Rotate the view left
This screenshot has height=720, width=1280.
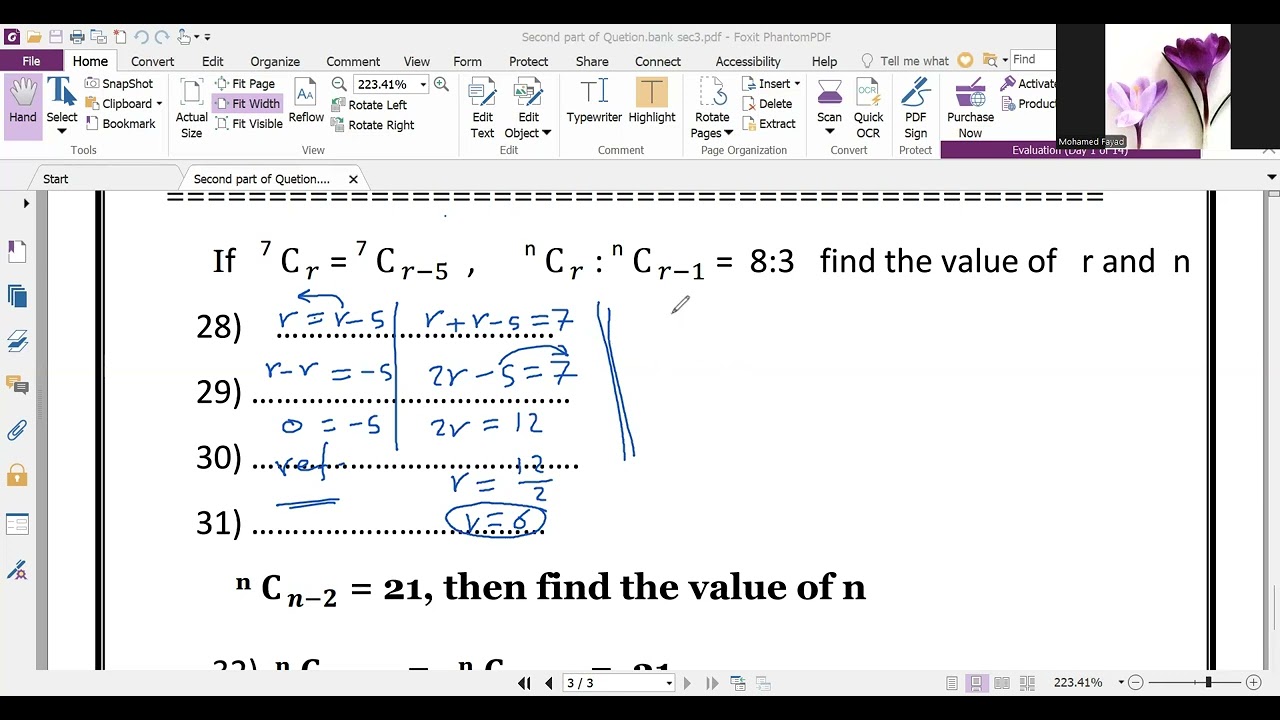click(368, 105)
